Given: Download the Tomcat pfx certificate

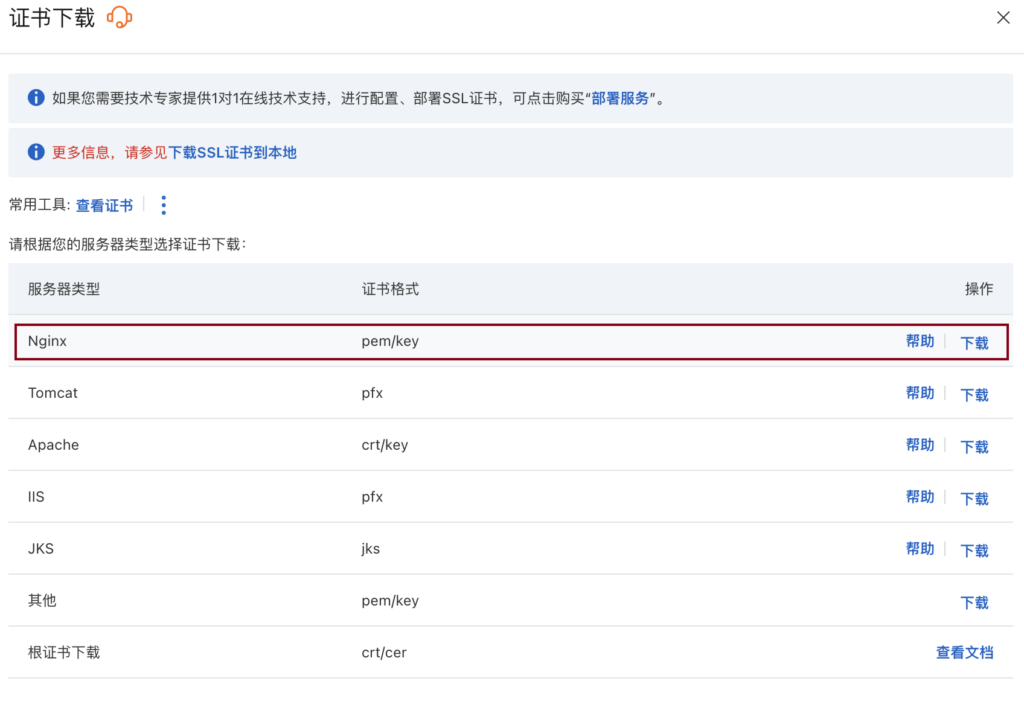Looking at the screenshot, I should coord(974,394).
